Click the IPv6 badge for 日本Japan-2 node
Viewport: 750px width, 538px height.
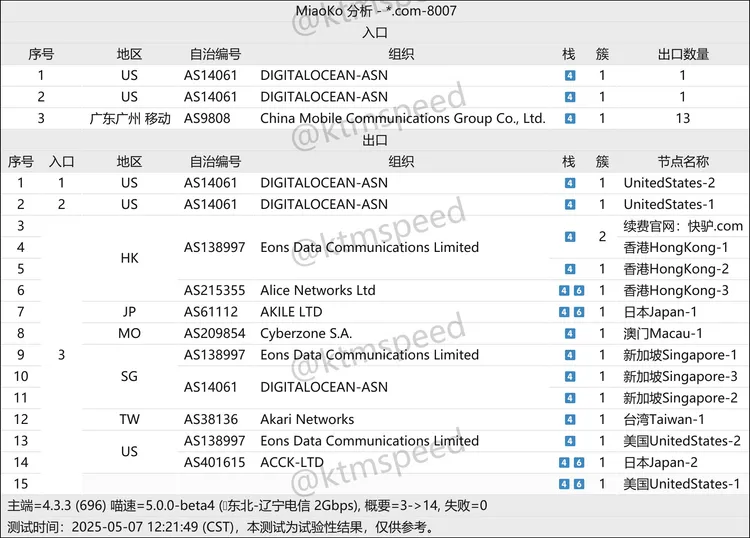577,463
